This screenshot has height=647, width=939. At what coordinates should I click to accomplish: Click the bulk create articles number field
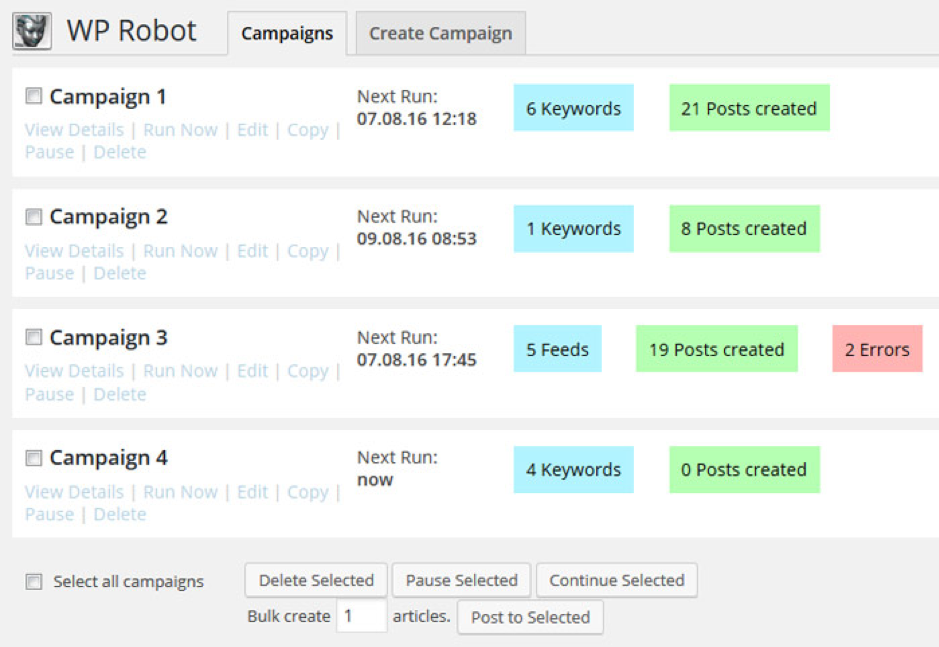coord(361,617)
